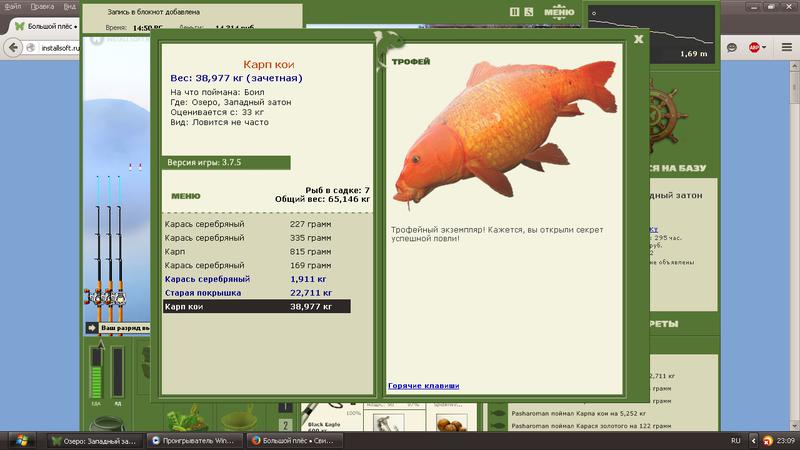This screenshot has height=450, width=800.
Task: Click the browser scrollbar up arrow
Action: (794, 66)
